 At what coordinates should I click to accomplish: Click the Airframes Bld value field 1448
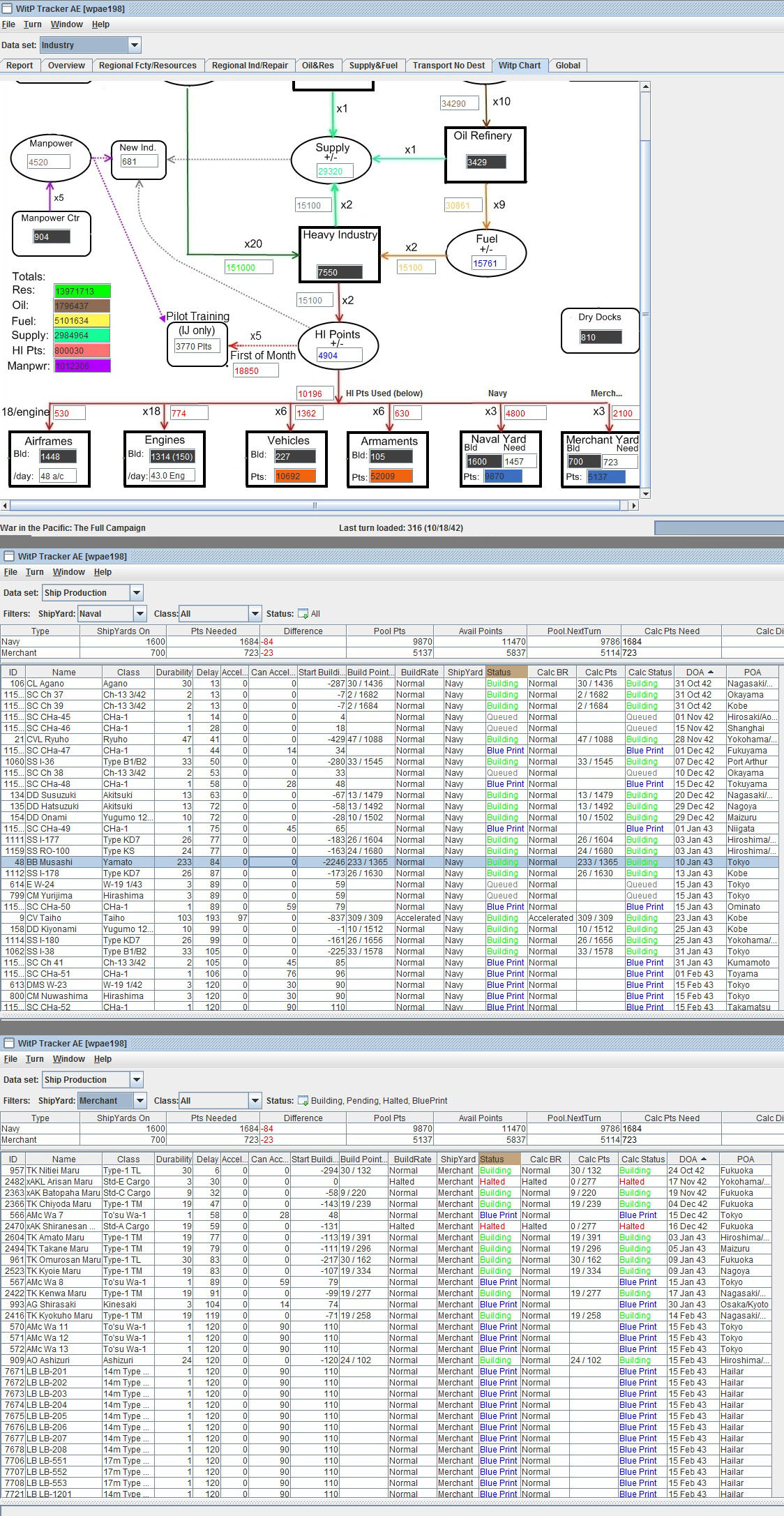click(x=58, y=456)
